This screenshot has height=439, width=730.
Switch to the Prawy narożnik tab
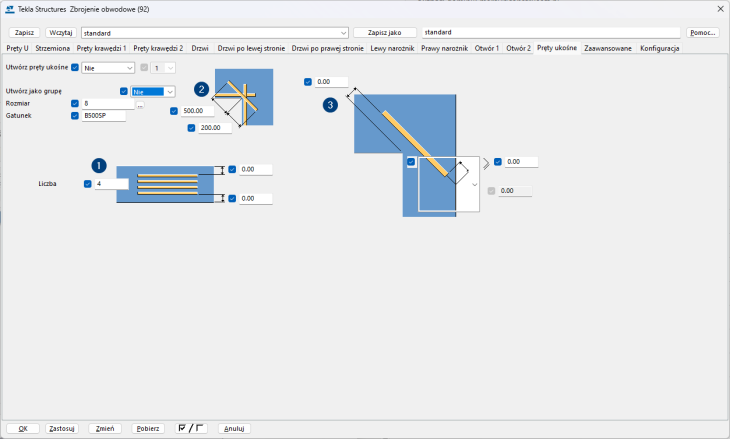coord(445,48)
